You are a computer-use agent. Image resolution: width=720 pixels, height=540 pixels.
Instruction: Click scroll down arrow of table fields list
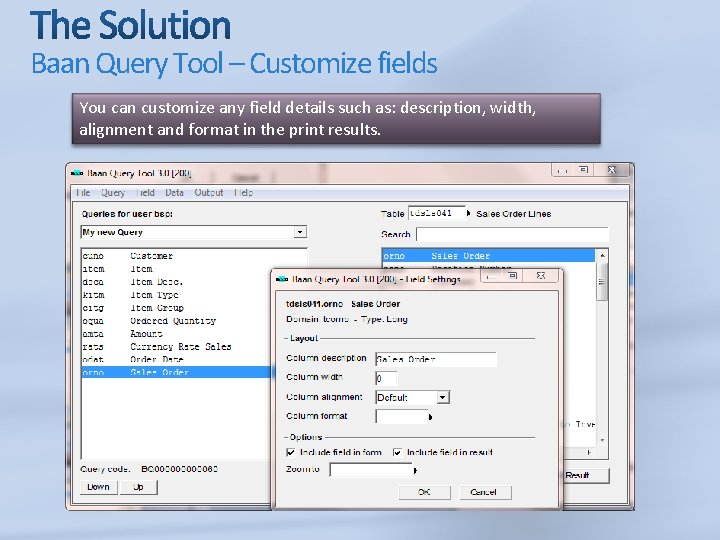click(602, 440)
